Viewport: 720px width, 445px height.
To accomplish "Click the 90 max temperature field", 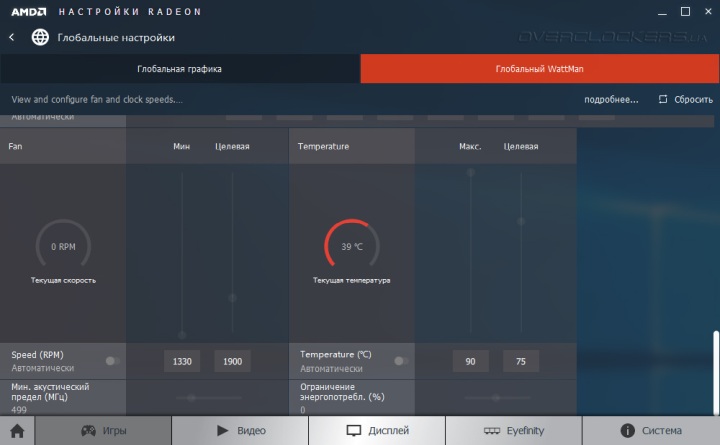I will click(x=470, y=361).
